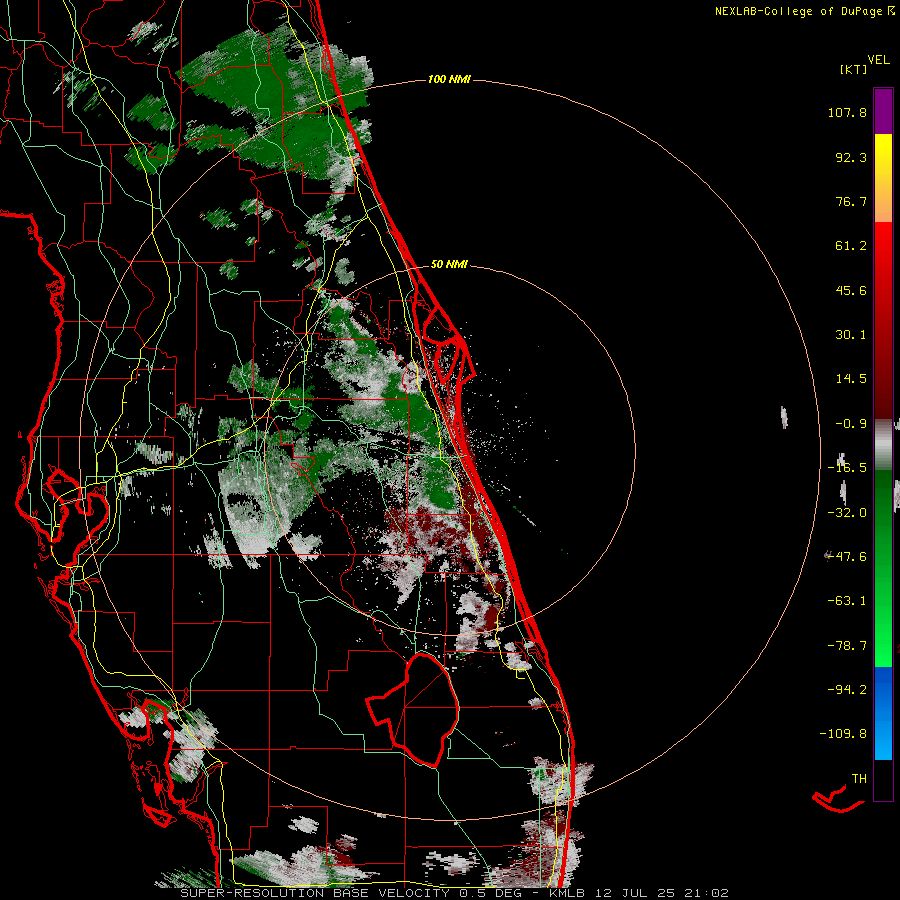Select the 14.5 velocity legend value

click(x=851, y=379)
